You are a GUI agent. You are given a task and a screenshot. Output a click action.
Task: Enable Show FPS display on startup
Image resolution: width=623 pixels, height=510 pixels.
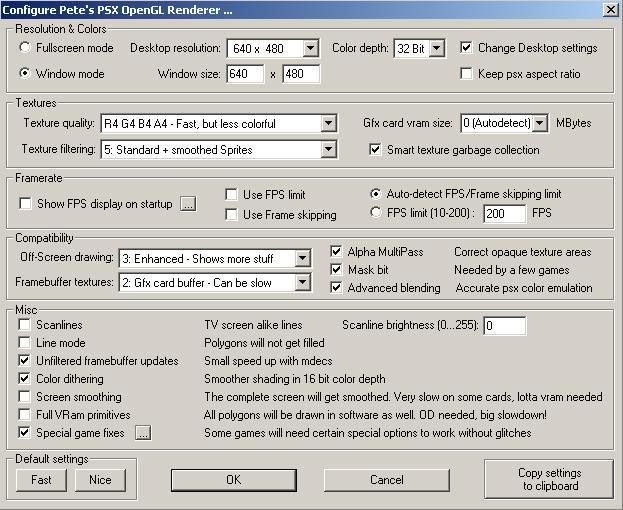tap(25, 203)
